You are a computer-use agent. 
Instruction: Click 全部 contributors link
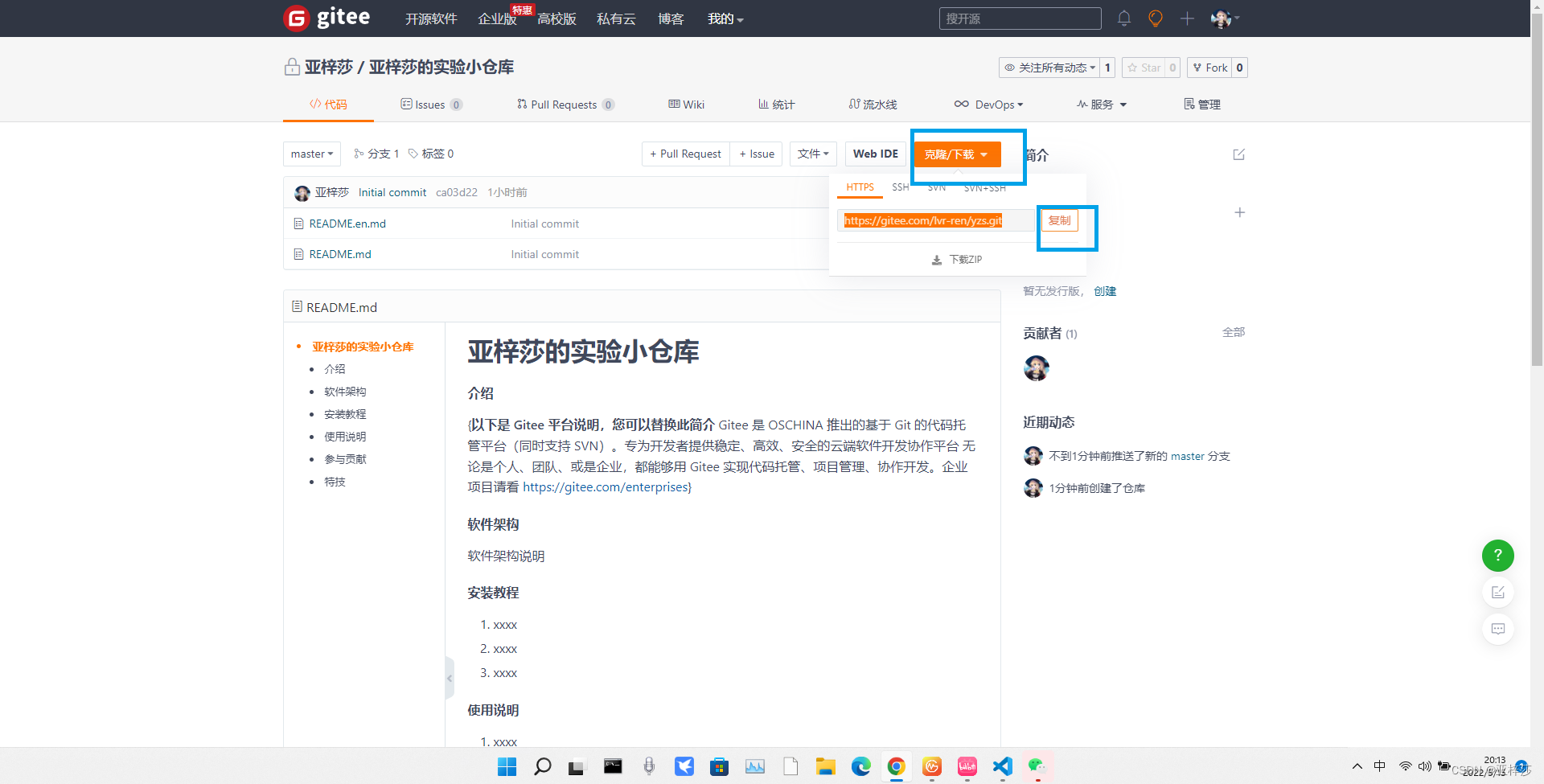tap(1234, 332)
